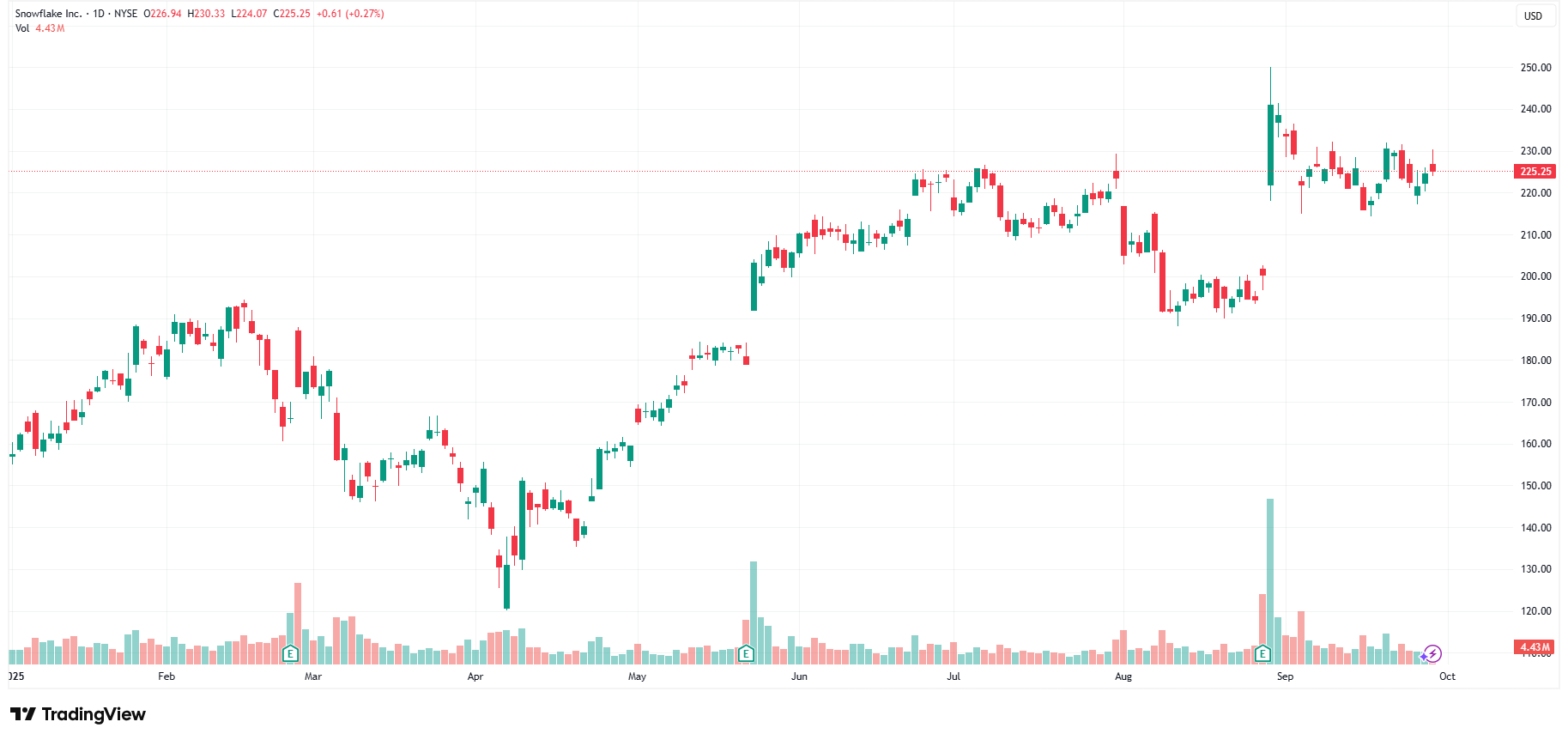Click the earnings E marker near Mar
This screenshot has height=740, width=1568.
290,654
